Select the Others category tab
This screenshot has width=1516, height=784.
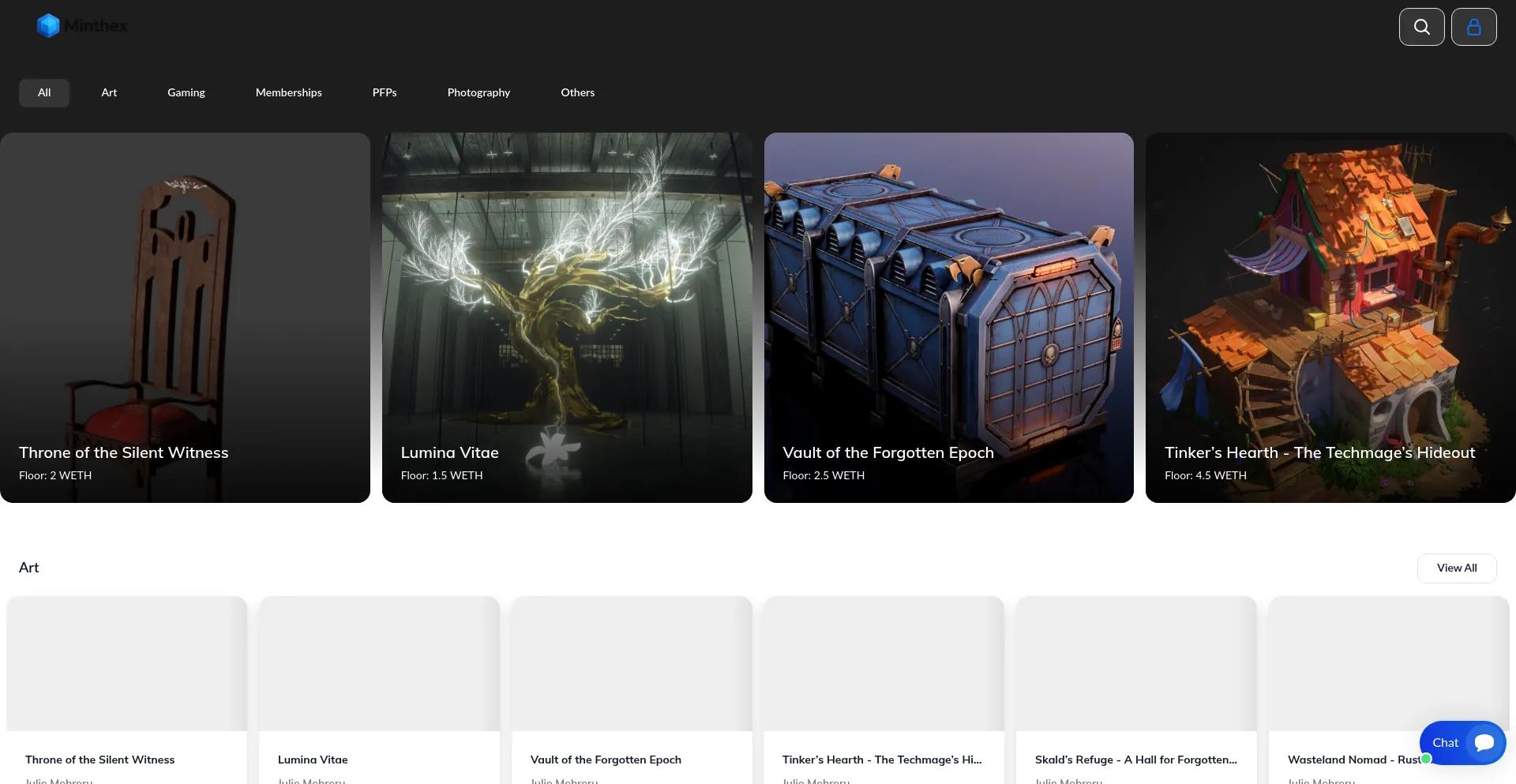click(577, 92)
